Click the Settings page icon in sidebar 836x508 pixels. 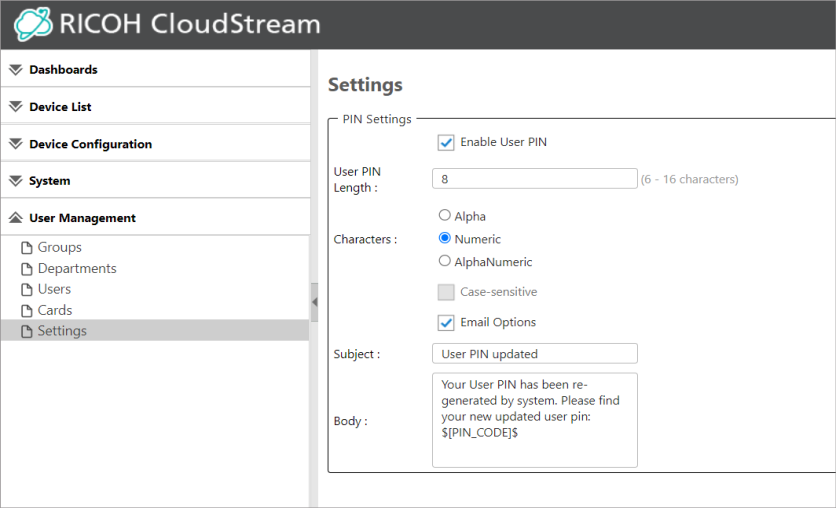(28, 332)
